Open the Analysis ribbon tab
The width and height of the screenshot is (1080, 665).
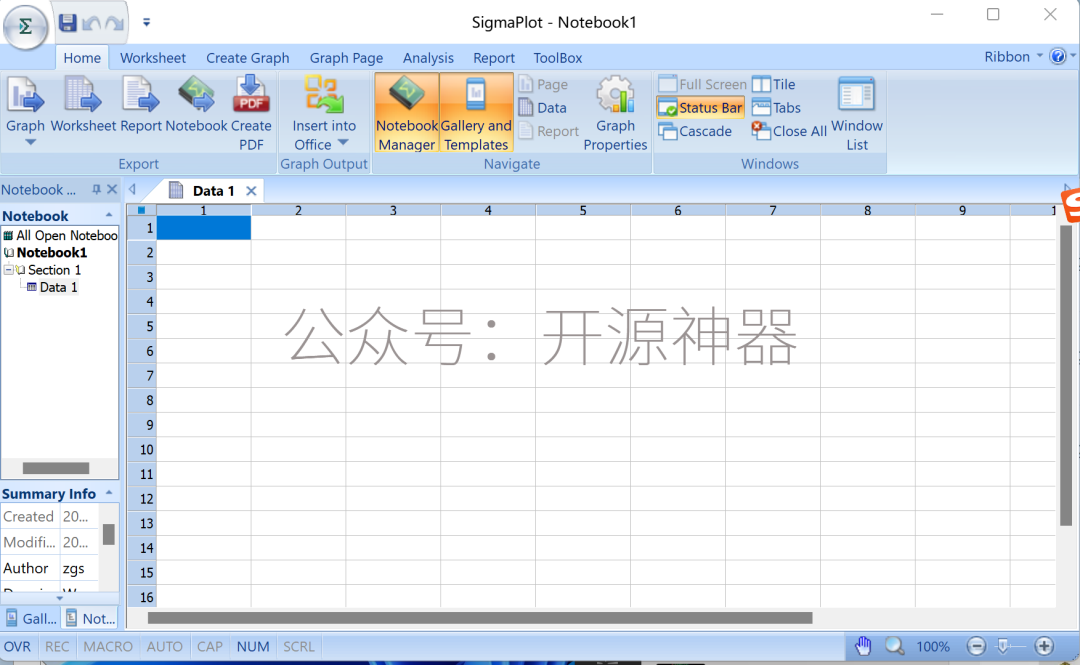point(428,58)
